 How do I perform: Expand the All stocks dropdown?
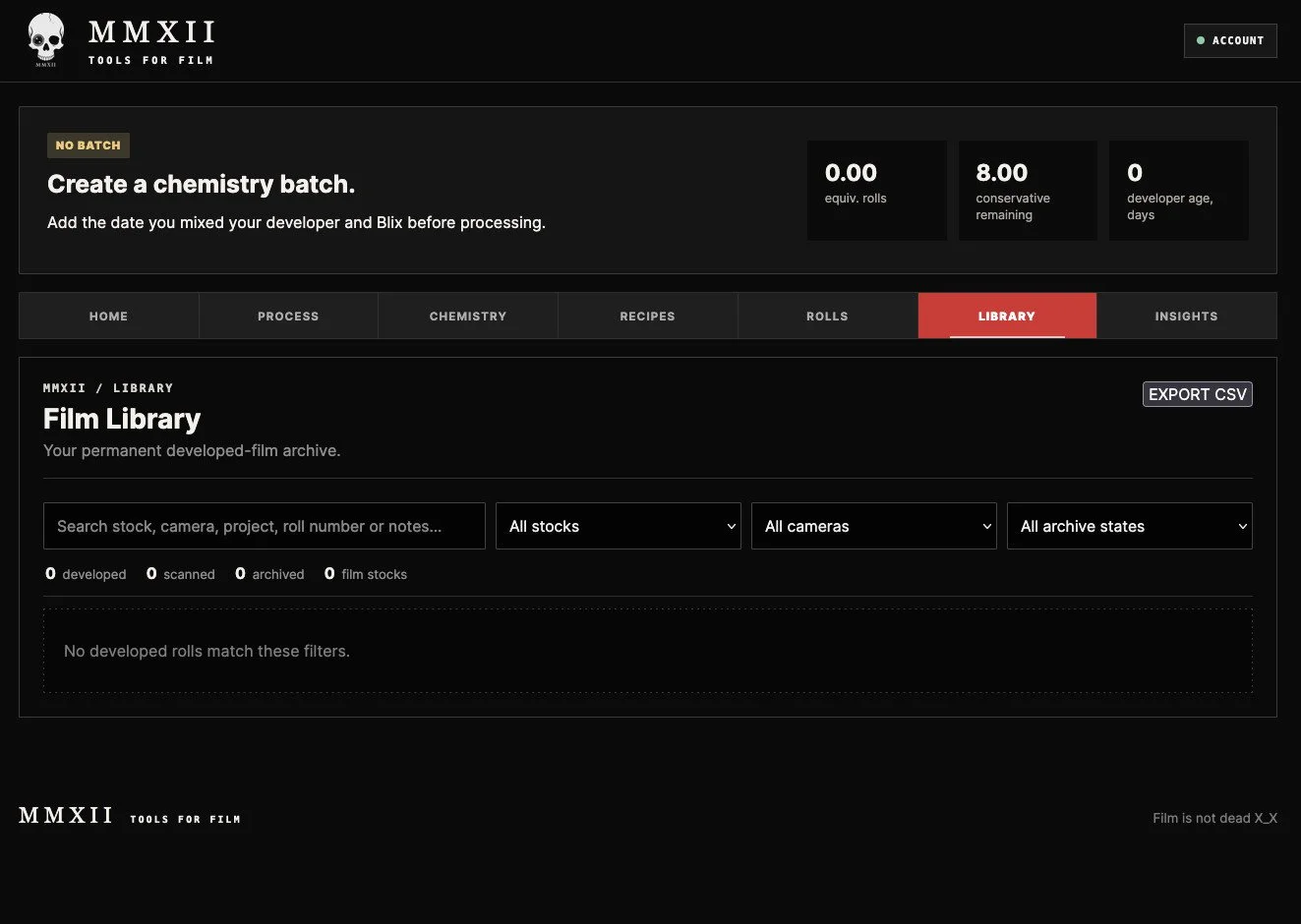pyautogui.click(x=619, y=526)
